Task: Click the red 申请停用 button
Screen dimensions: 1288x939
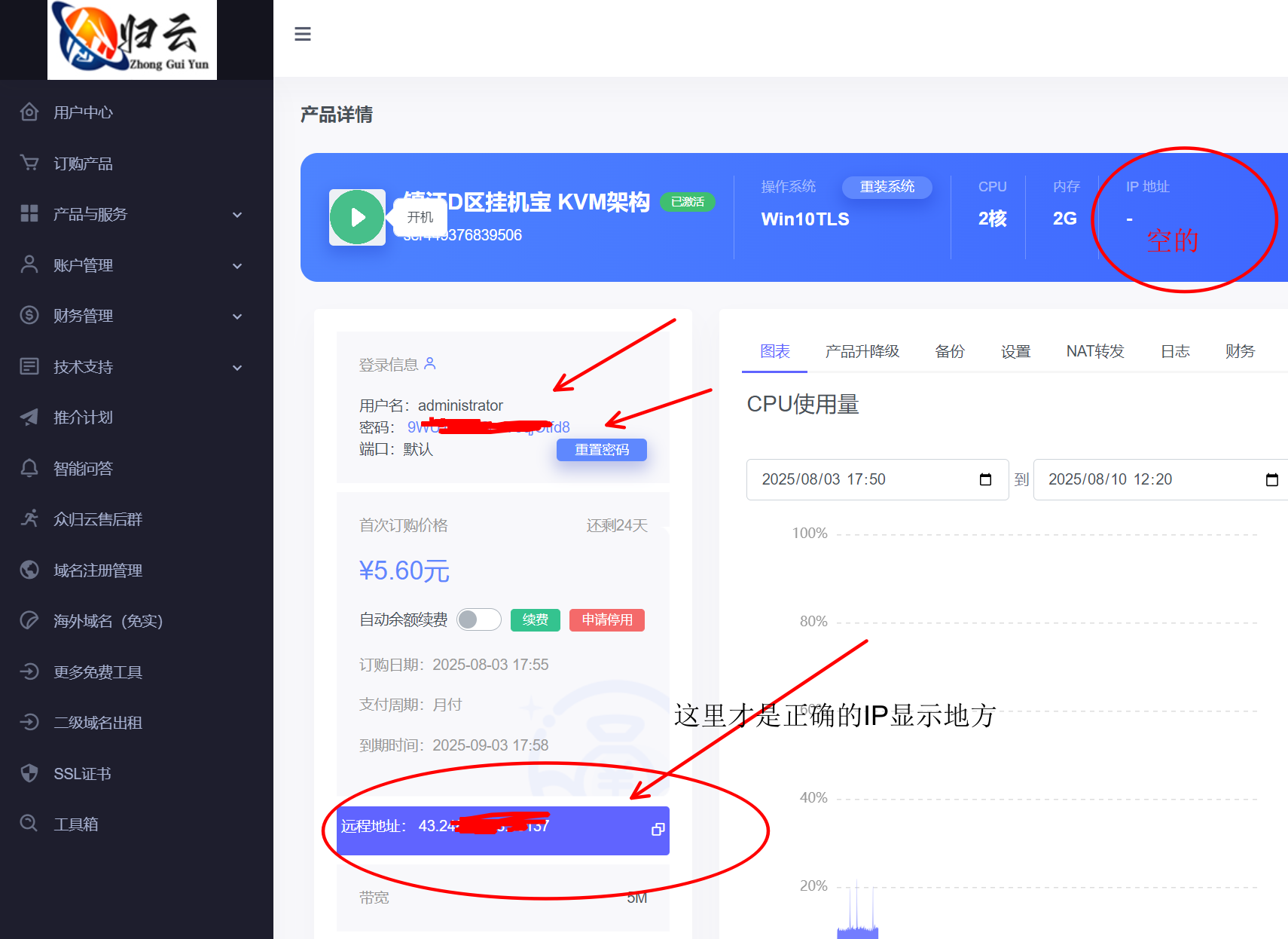Action: click(606, 619)
